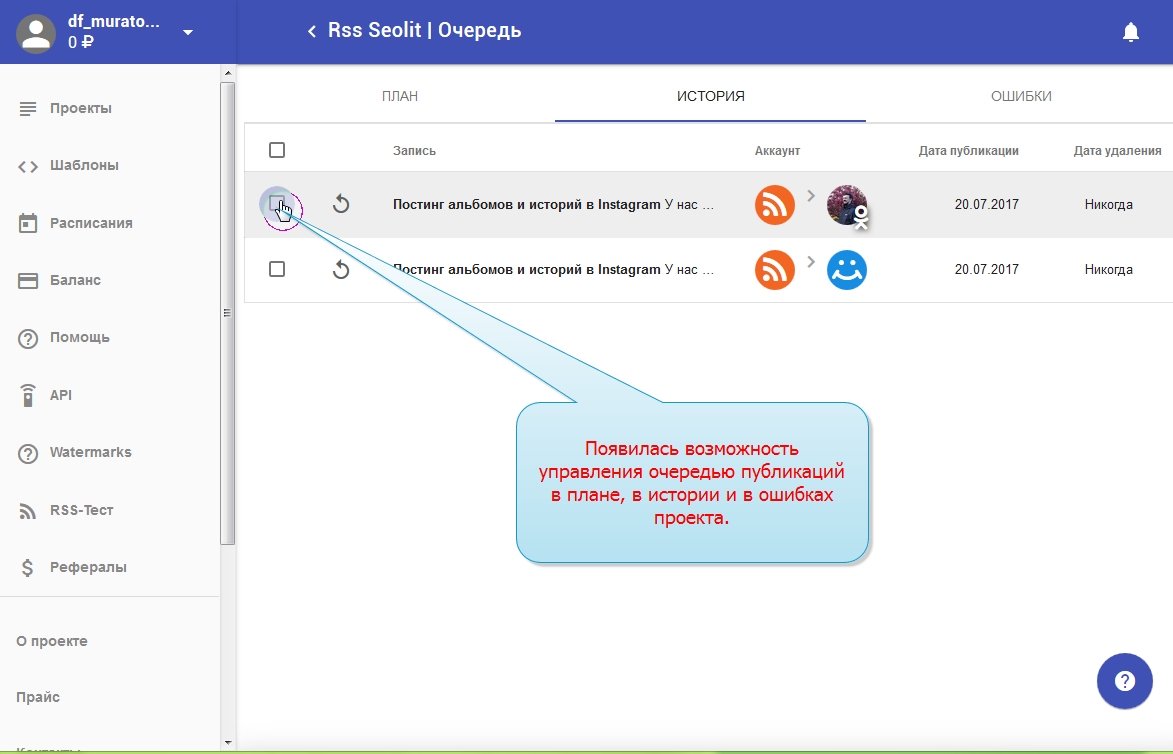Viewport: 1173px width, 754px height.
Task: Click the repeat icon in second row
Action: (x=341, y=270)
